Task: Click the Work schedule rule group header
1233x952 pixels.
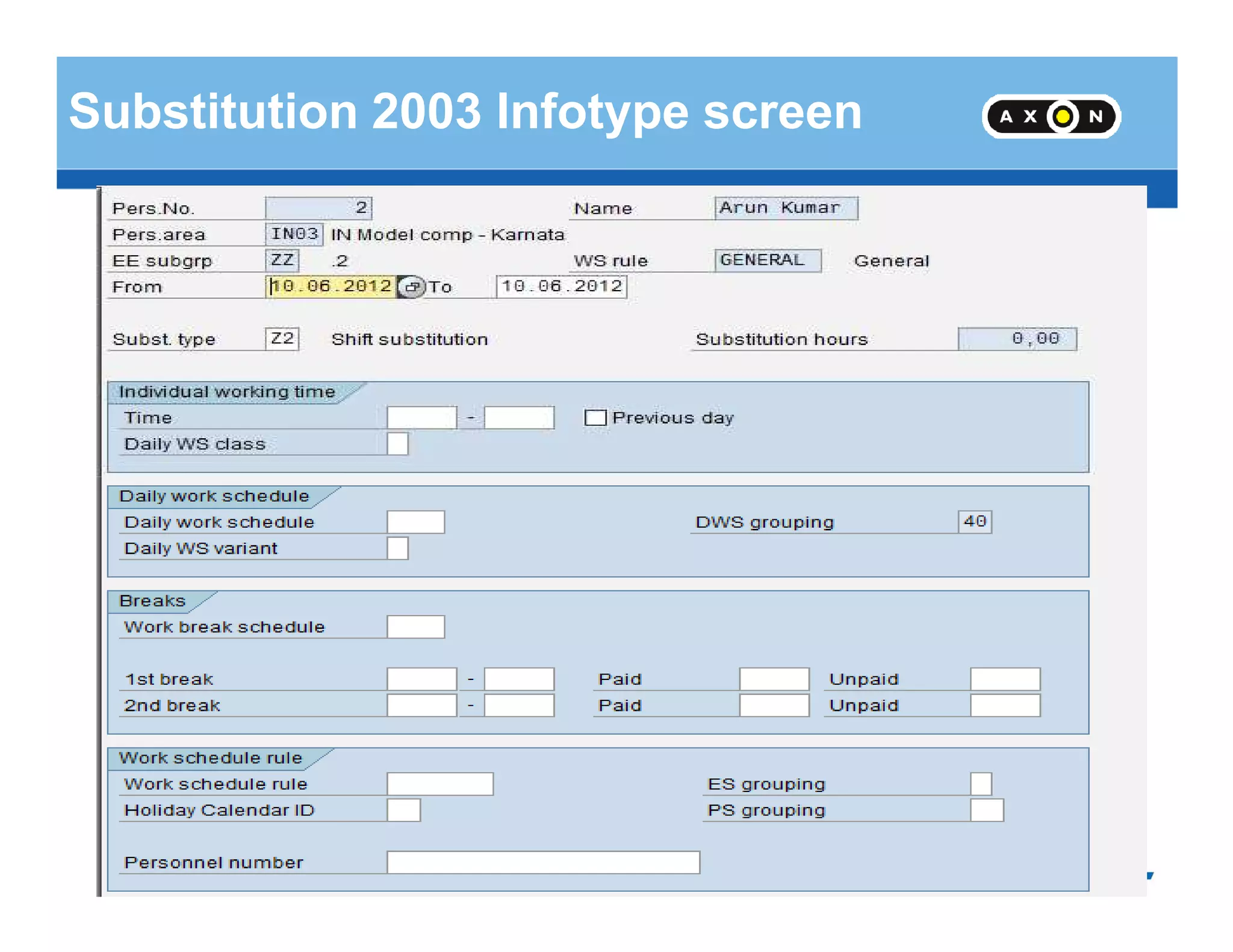Action: (211, 758)
